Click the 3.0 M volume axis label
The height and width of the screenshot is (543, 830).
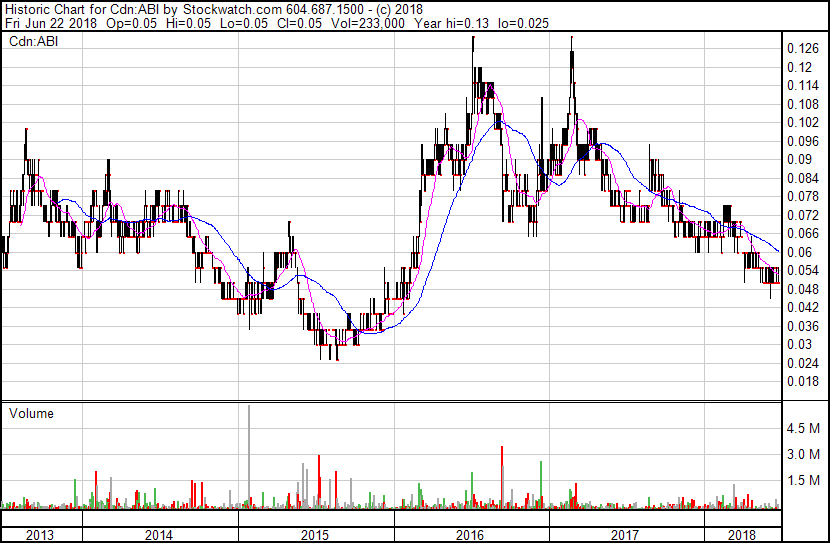[803, 455]
